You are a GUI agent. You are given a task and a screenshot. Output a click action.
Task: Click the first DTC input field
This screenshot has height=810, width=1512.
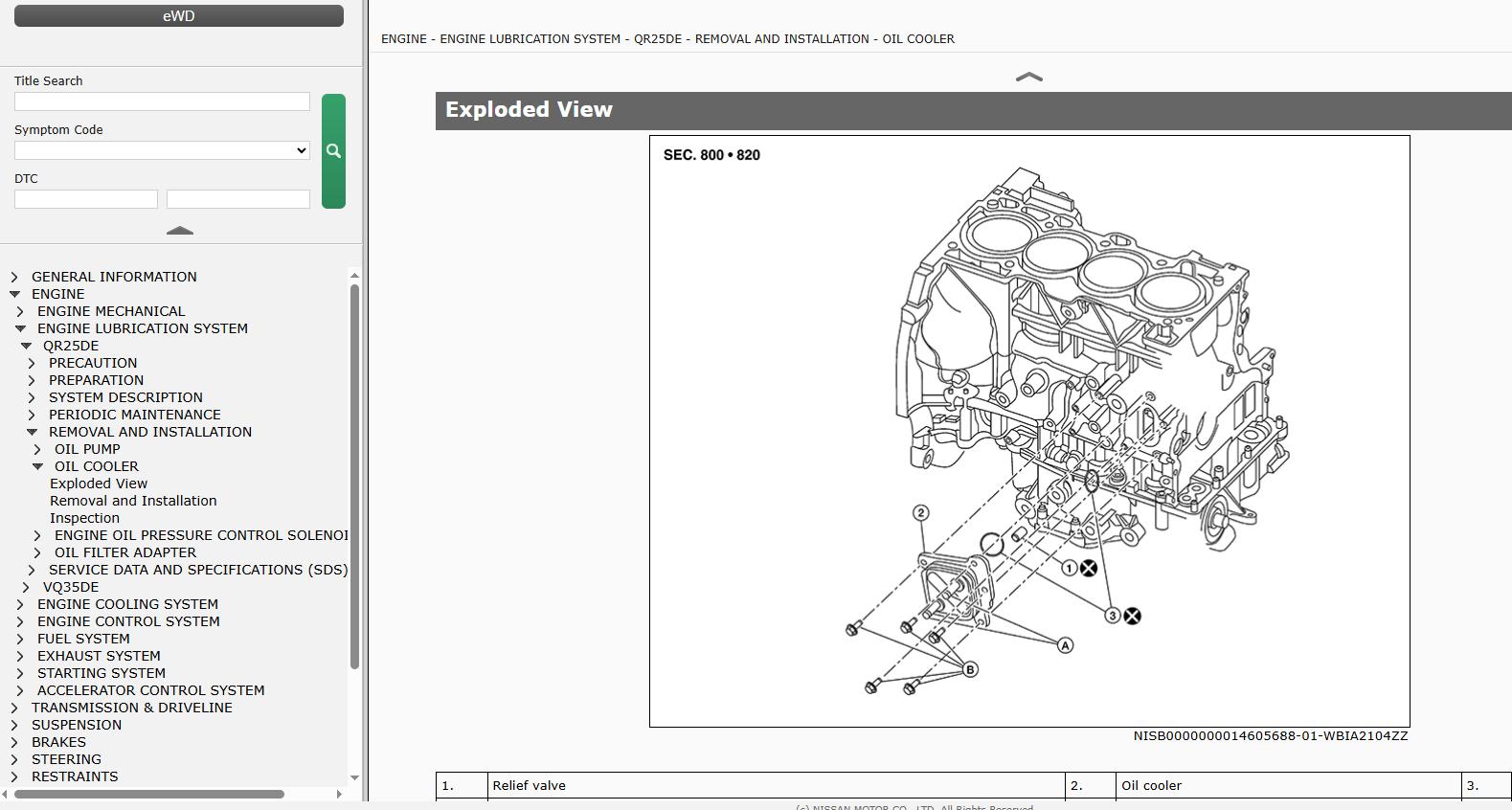[x=86, y=199]
